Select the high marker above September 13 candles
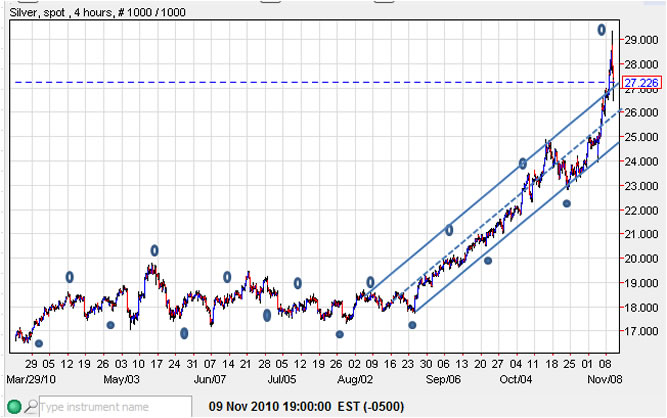The width and height of the screenshot is (667, 418). click(449, 230)
